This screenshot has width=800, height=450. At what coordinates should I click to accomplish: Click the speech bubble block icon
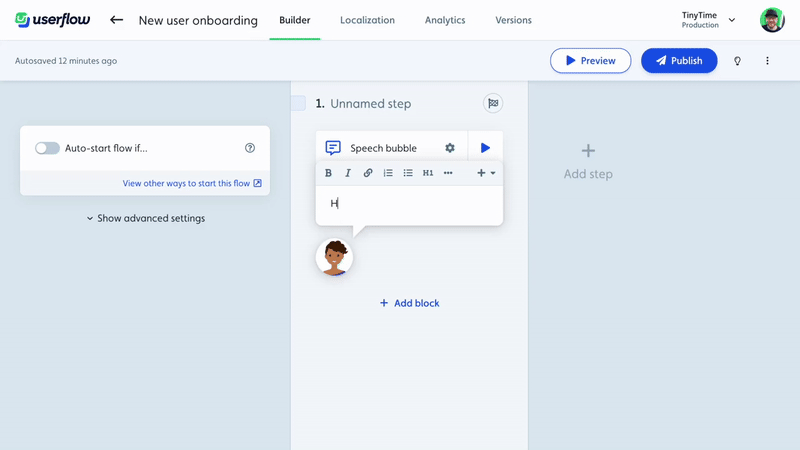(333, 148)
